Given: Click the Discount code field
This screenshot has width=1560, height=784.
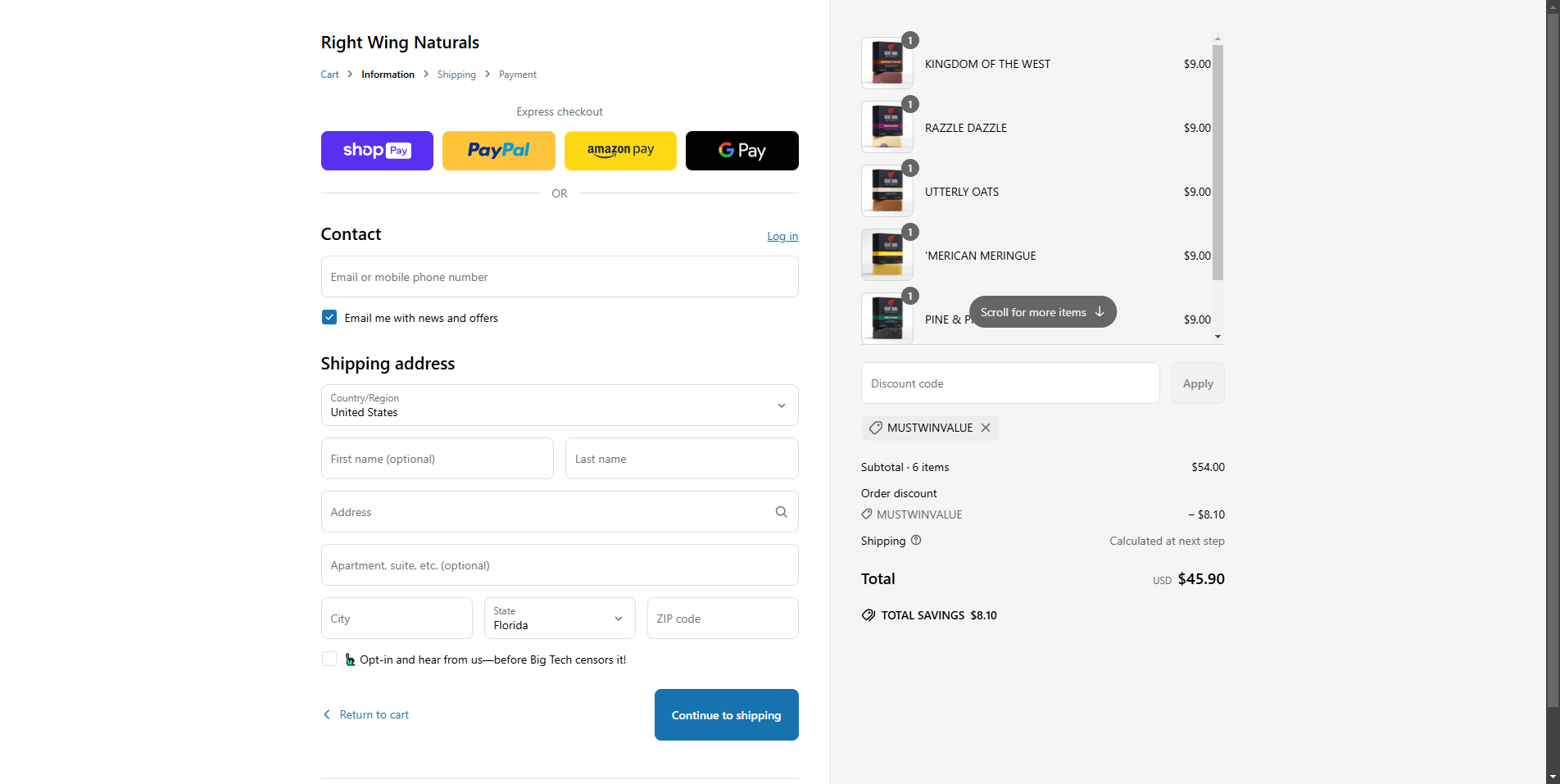Looking at the screenshot, I should (x=1010, y=383).
